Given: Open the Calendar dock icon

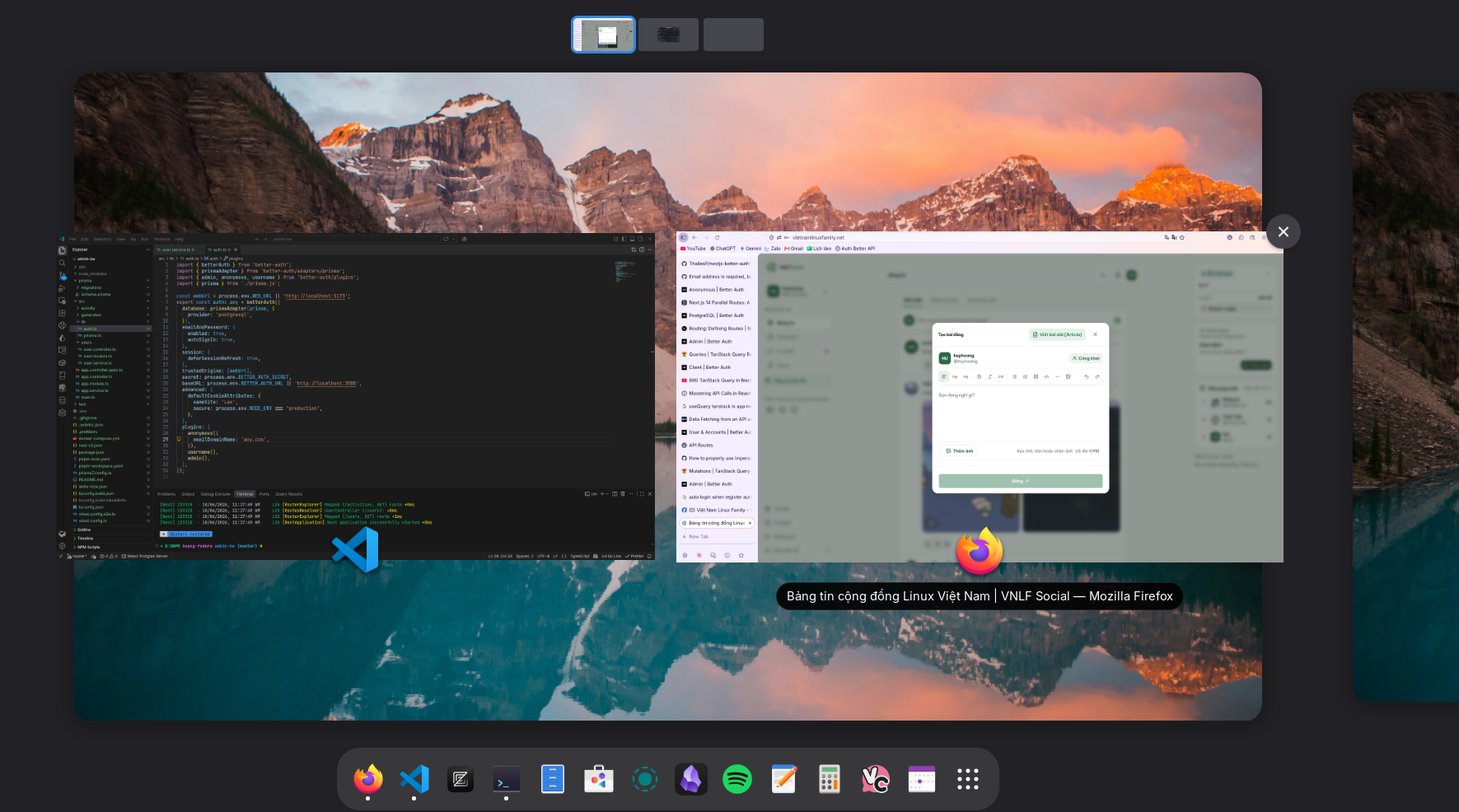Looking at the screenshot, I should pos(922,778).
